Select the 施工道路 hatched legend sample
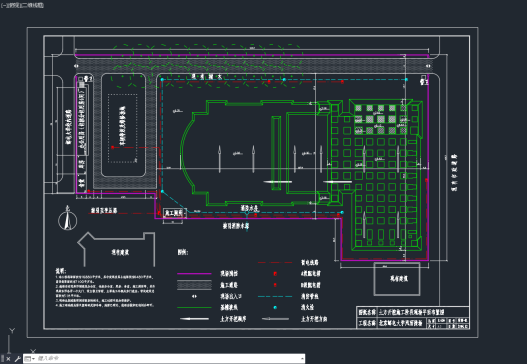The height and width of the screenshot is (364, 527). pos(194,285)
